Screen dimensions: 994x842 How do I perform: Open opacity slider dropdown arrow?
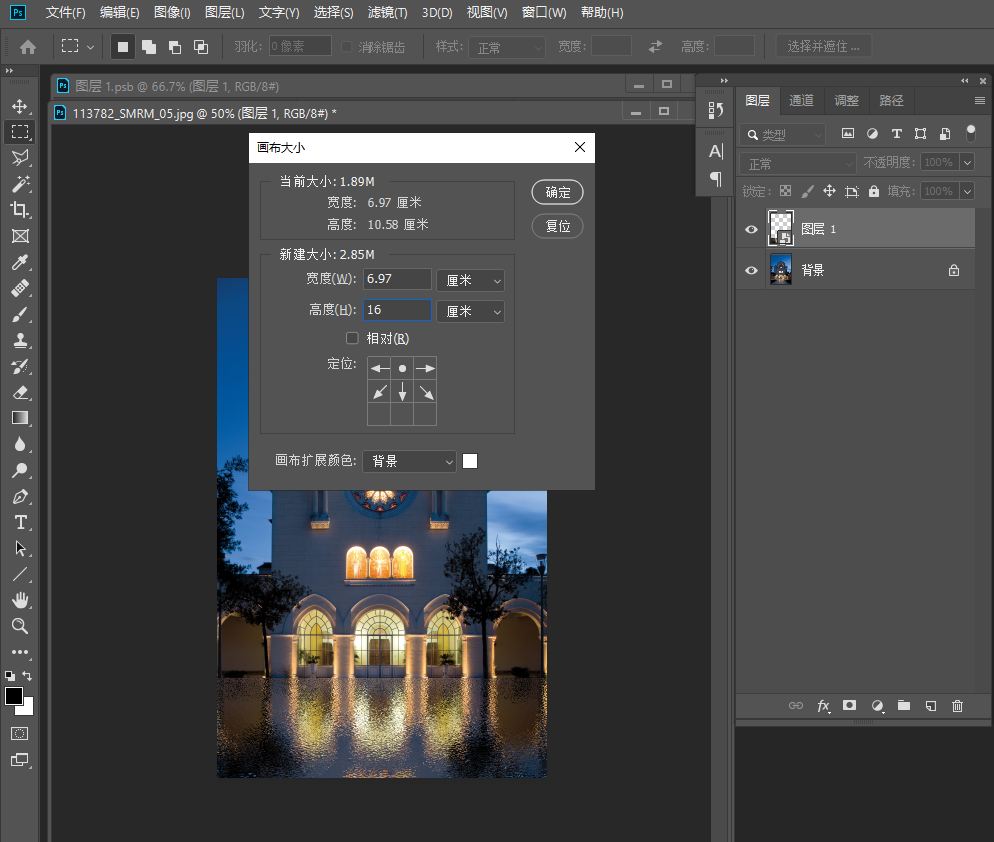pyautogui.click(x=967, y=162)
